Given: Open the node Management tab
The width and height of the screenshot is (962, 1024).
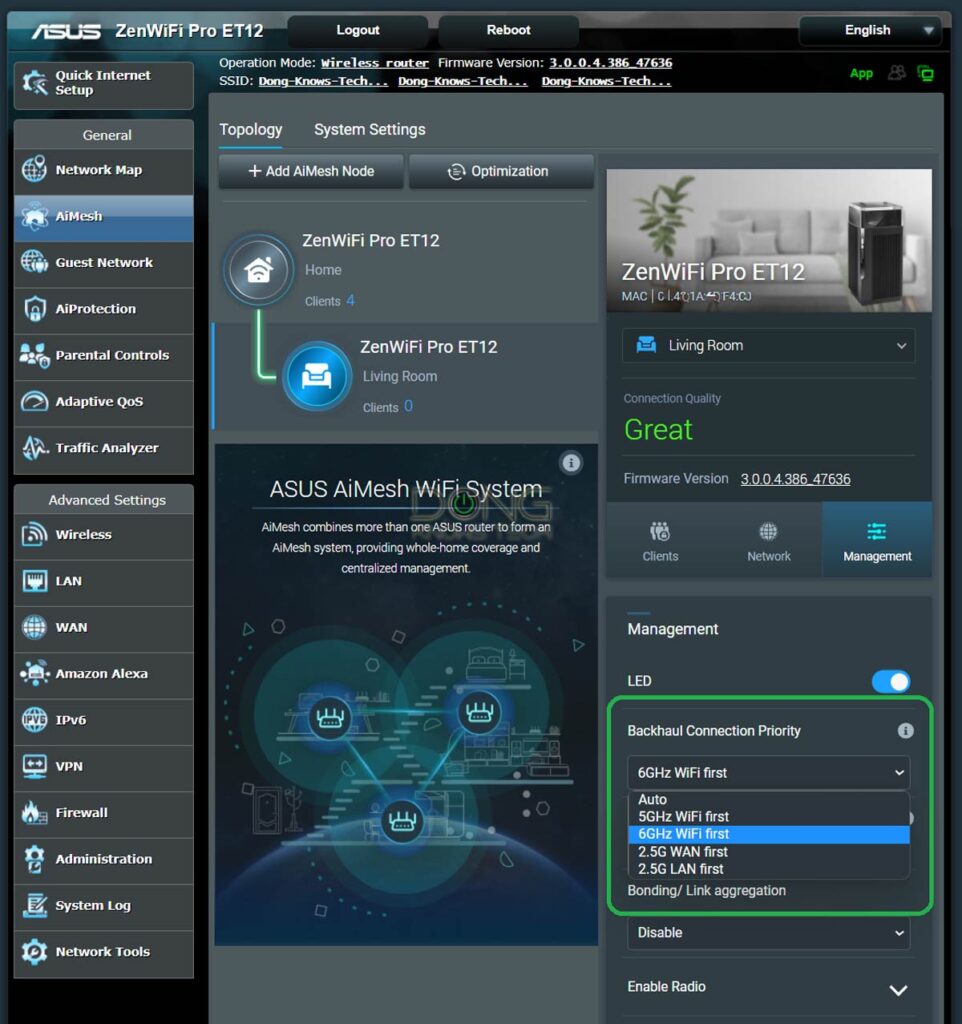Looking at the screenshot, I should [x=877, y=541].
